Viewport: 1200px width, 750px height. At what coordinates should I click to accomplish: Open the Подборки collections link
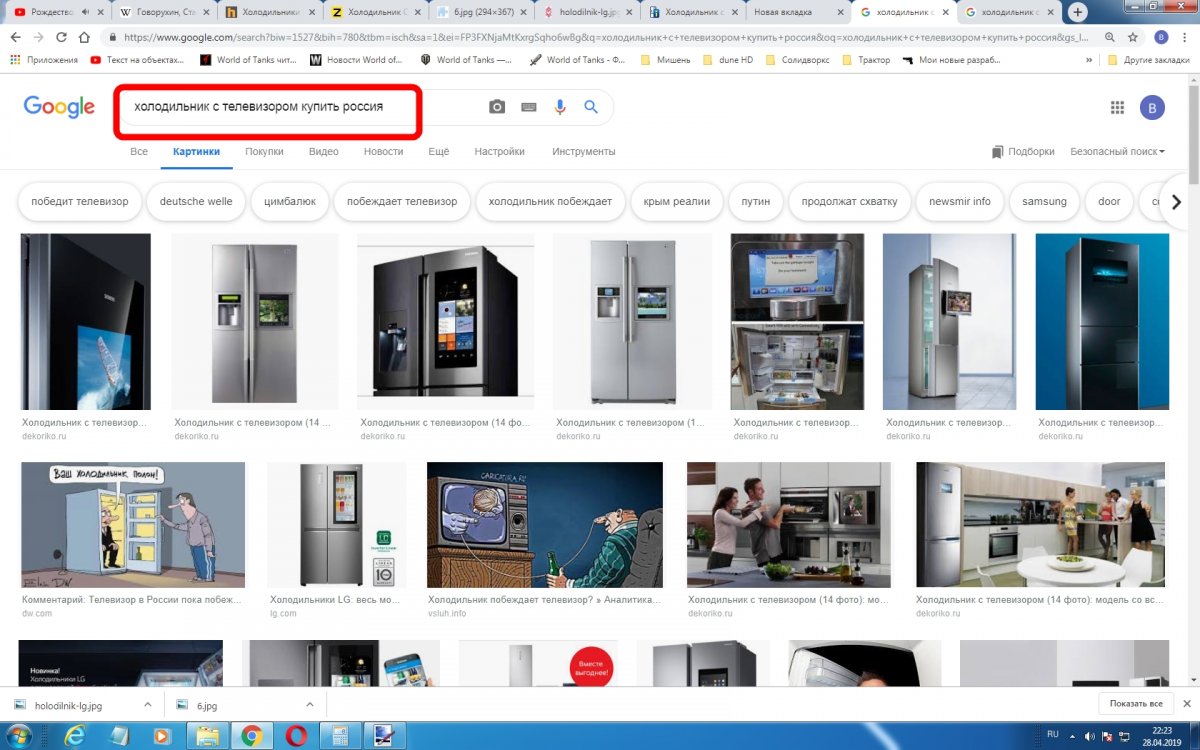point(1023,152)
